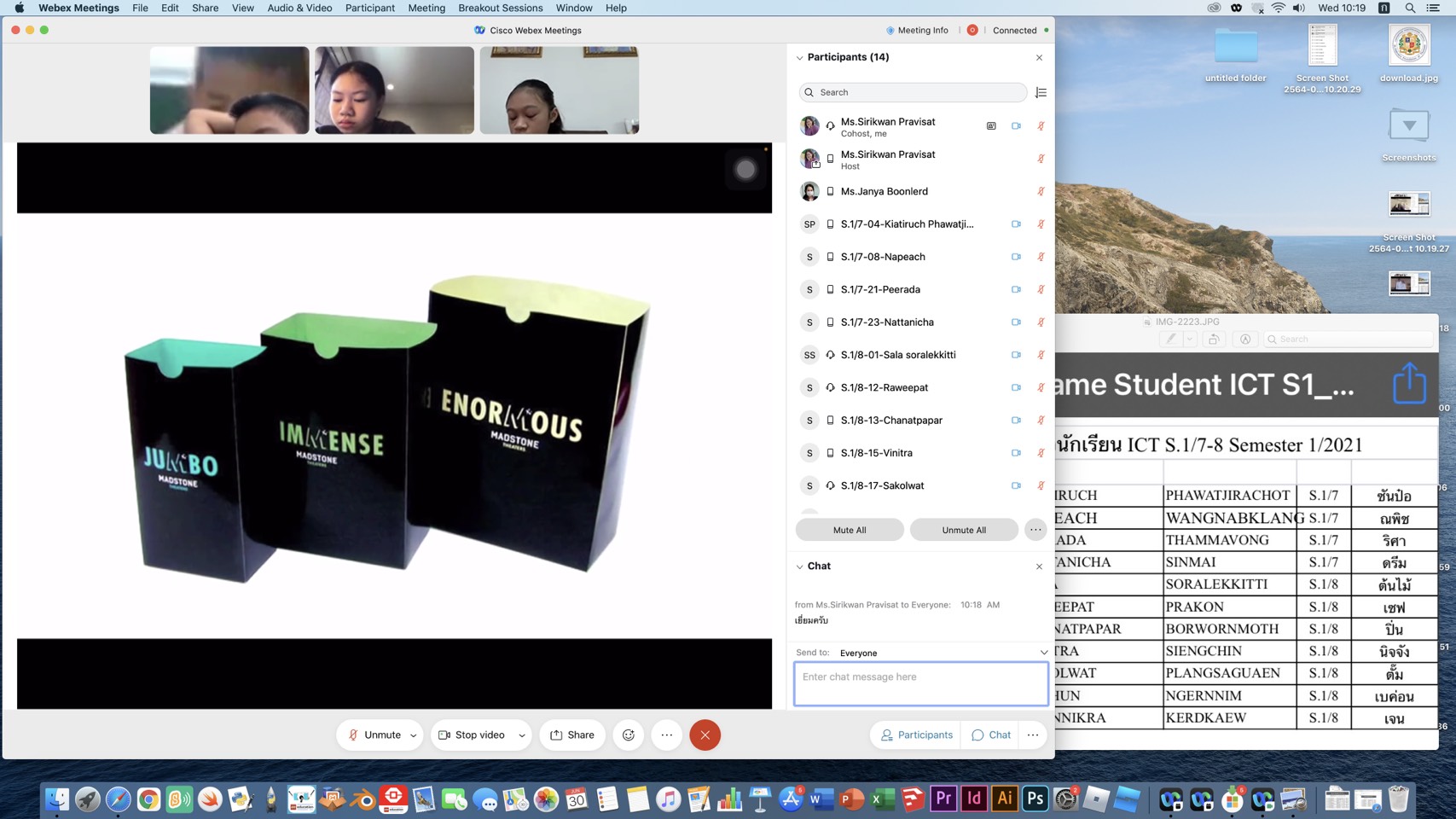Toggle mute for Ms.Janya Boonlerd
The width and height of the screenshot is (1456, 819).
(x=1041, y=191)
